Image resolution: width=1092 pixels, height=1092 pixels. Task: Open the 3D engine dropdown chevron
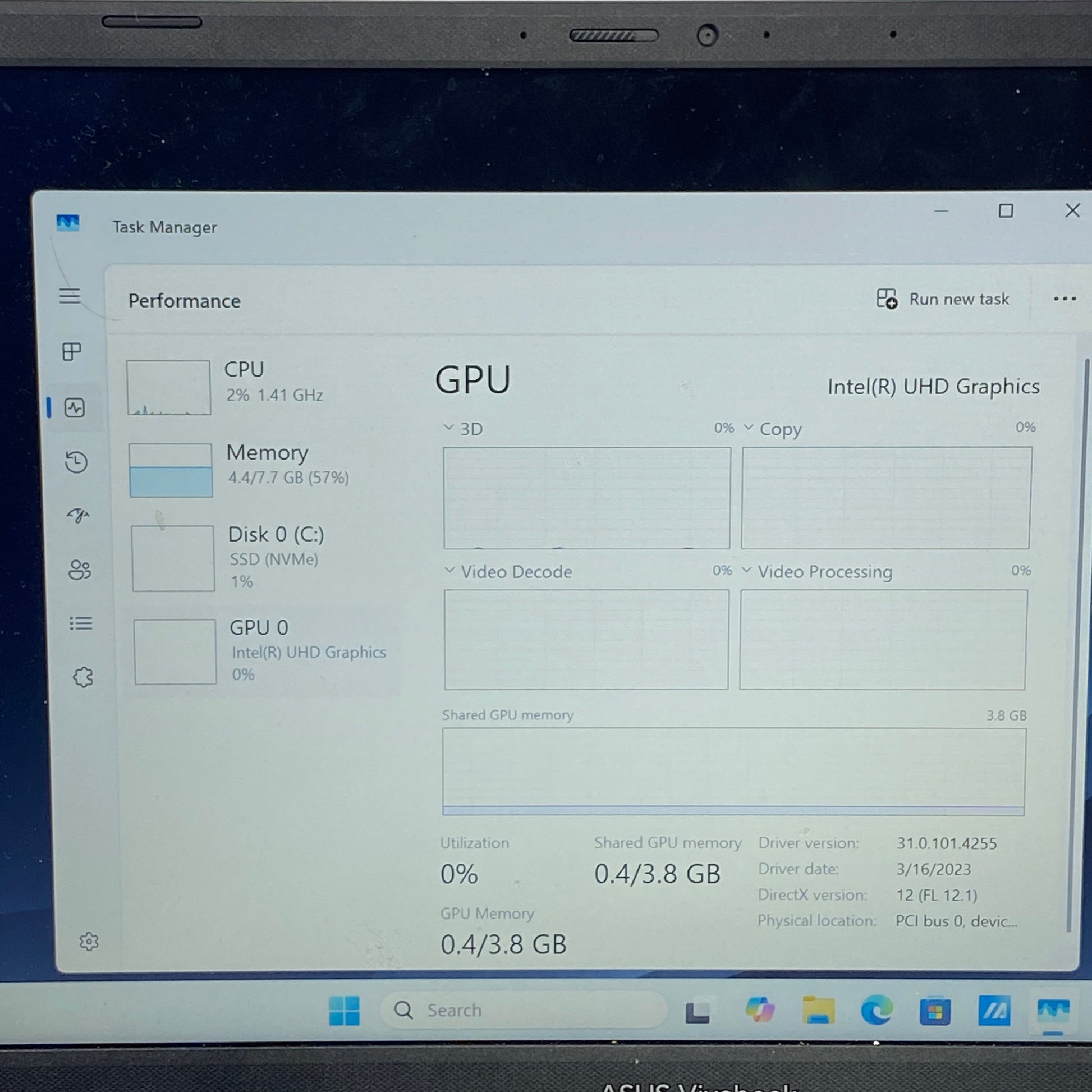(x=449, y=427)
